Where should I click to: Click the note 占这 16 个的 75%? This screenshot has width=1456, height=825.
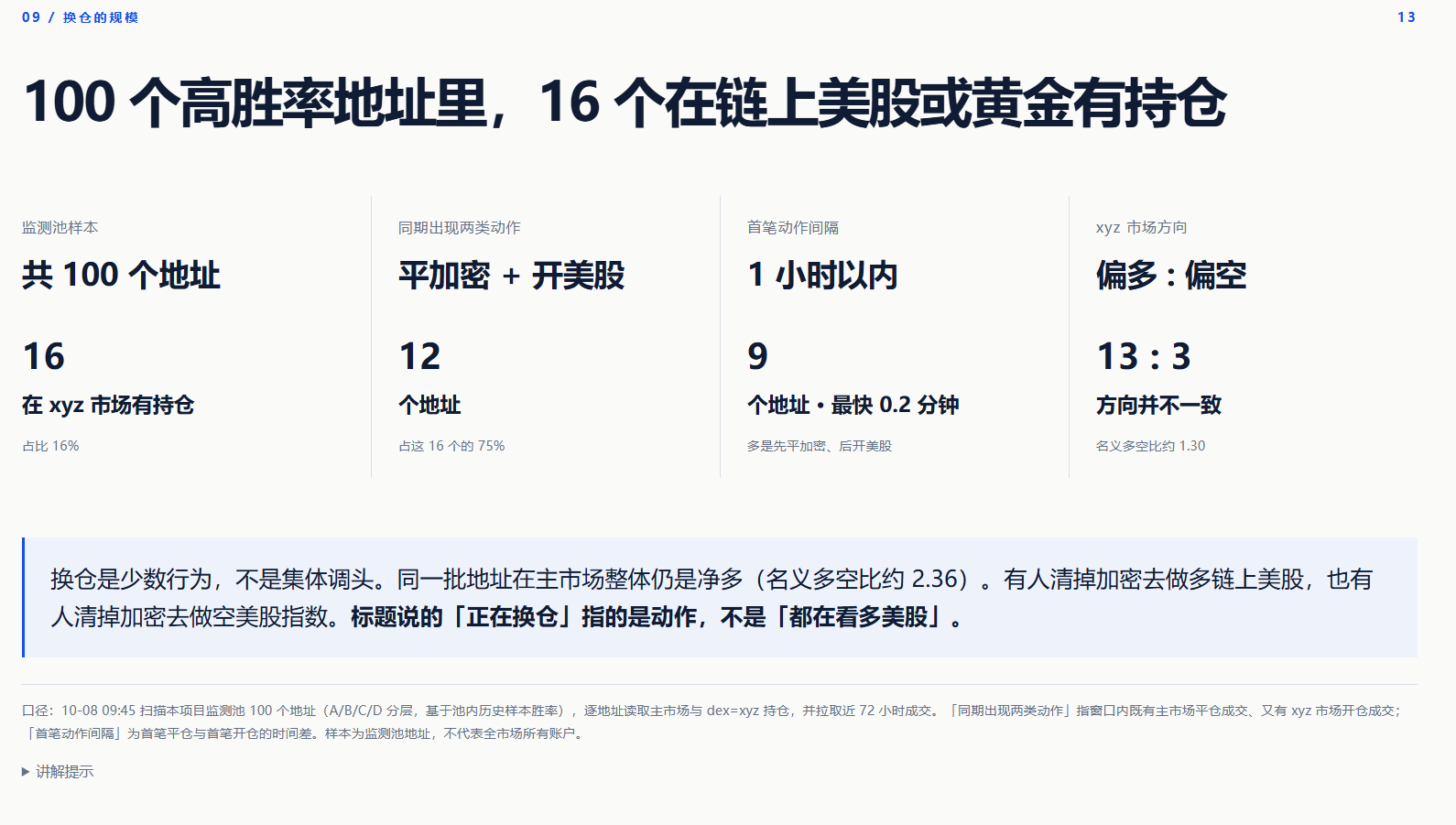[x=451, y=446]
